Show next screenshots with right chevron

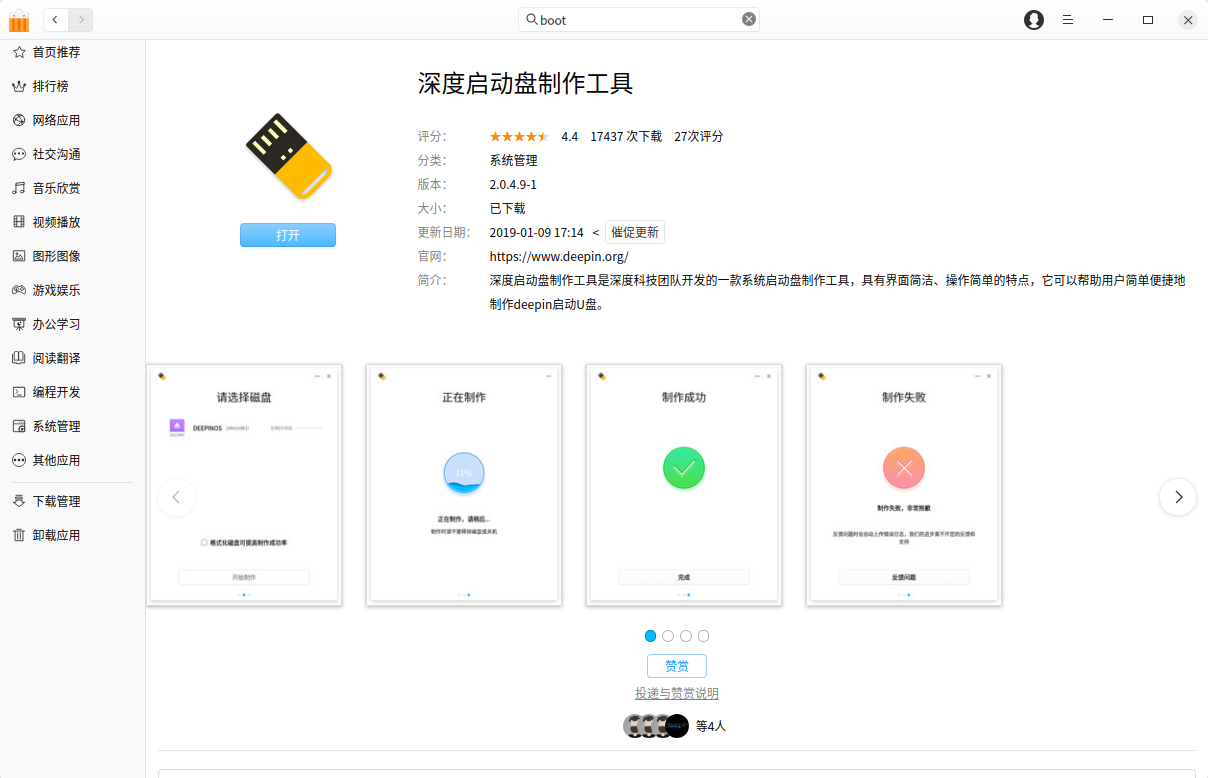click(x=1178, y=497)
